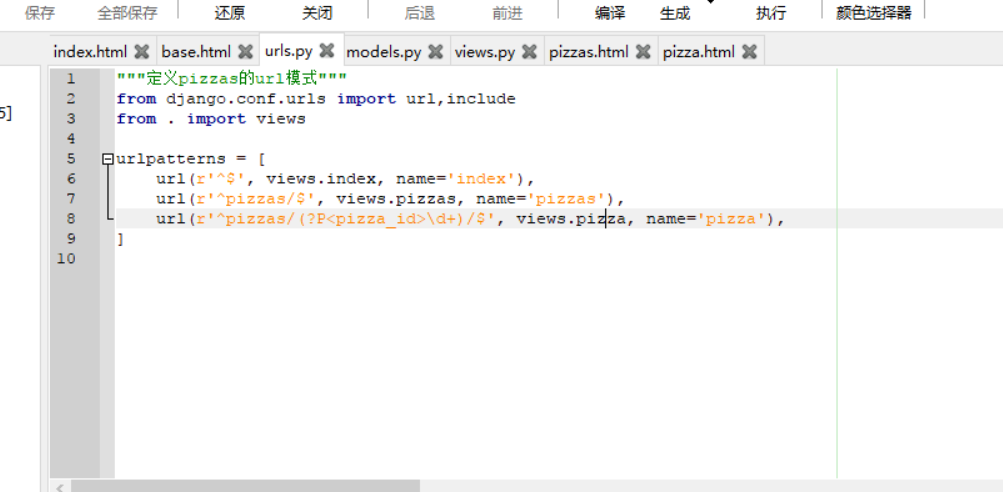Click django.conf.urls in the import line
This screenshot has height=492, width=1003.
click(x=246, y=99)
